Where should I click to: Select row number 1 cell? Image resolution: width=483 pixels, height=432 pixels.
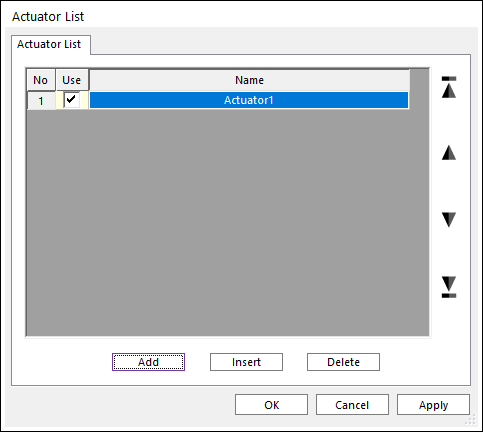click(41, 100)
